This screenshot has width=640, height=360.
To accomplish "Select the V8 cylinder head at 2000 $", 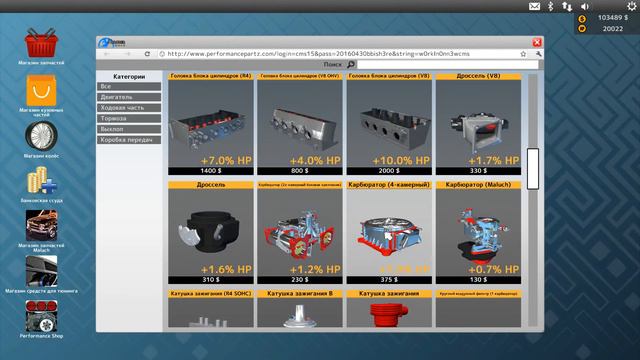I will [x=389, y=124].
